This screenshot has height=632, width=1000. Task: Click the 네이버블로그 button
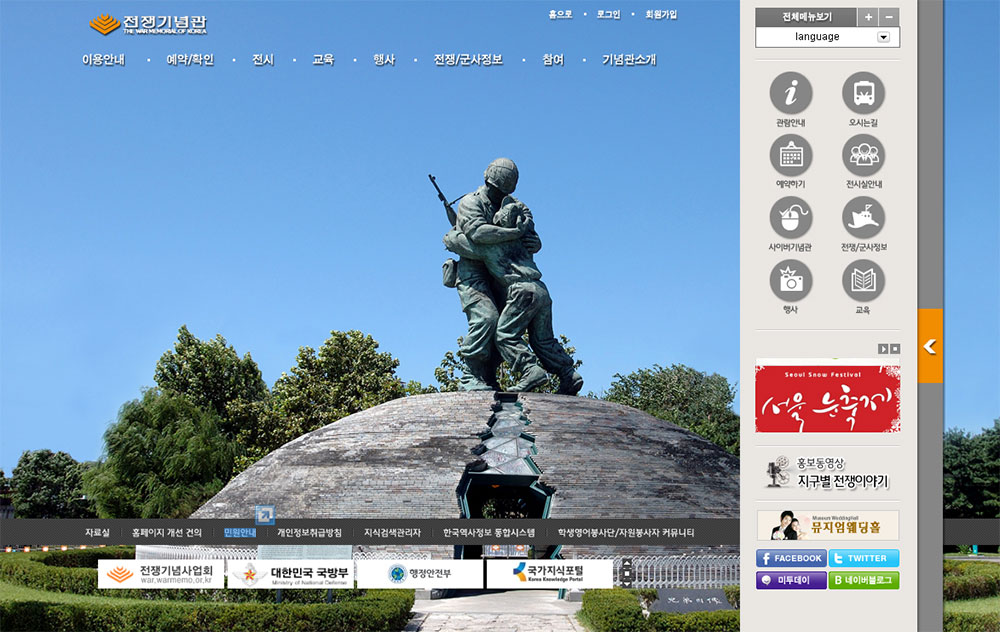864,580
